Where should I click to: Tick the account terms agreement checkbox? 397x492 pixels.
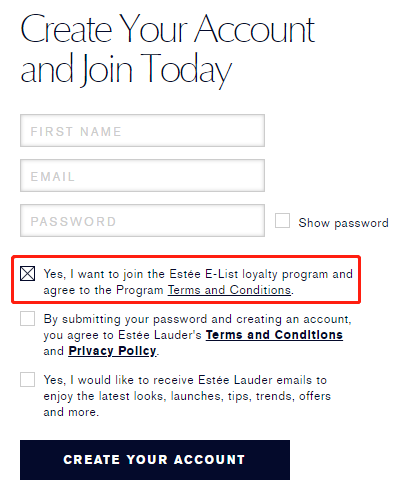click(x=27, y=319)
